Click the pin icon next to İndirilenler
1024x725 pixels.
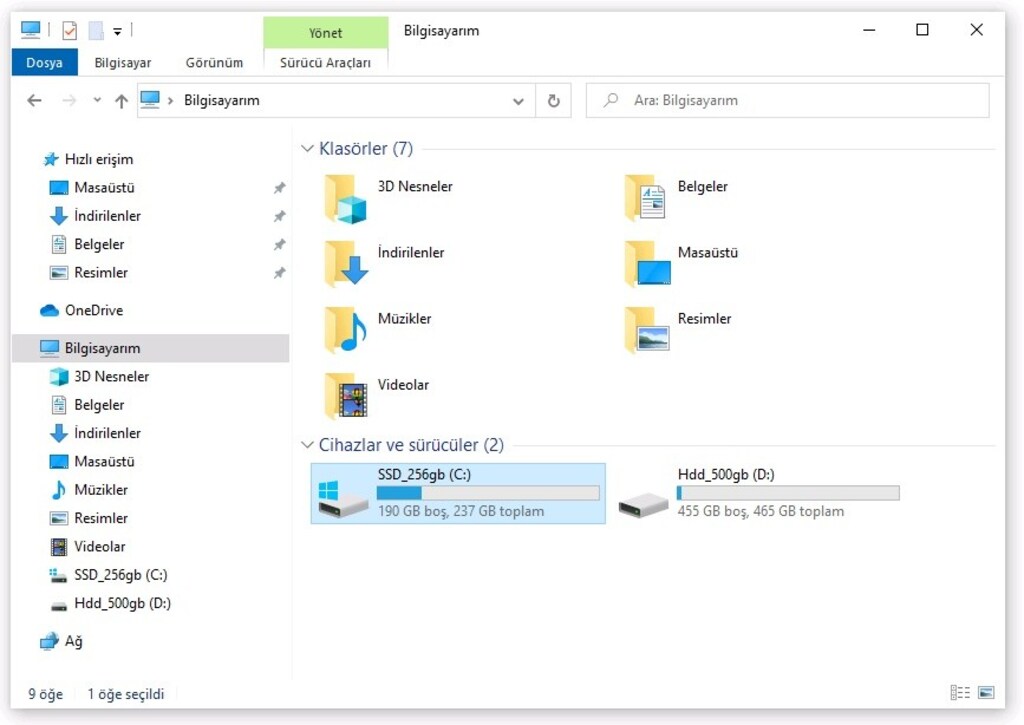(280, 216)
